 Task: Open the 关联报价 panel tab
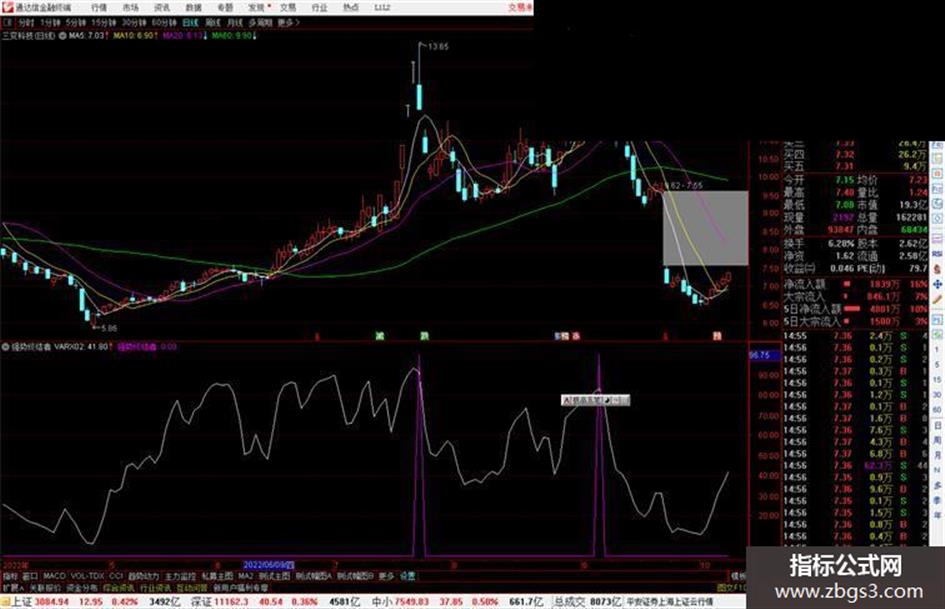45,587
